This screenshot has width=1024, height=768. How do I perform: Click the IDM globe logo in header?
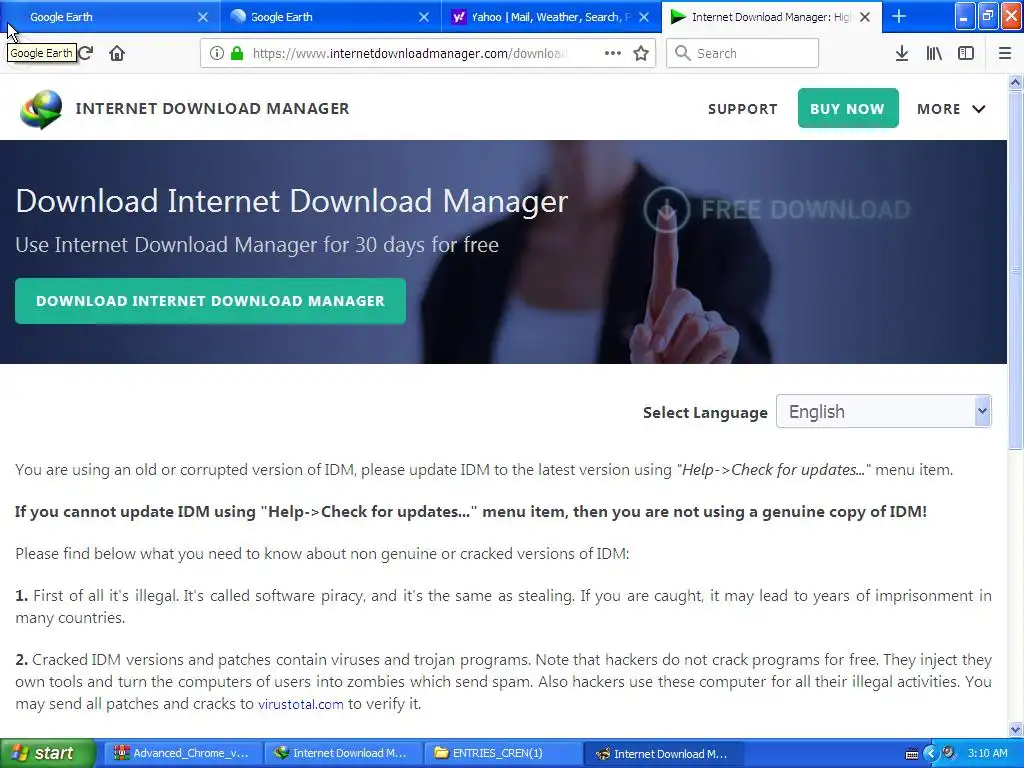click(x=41, y=109)
